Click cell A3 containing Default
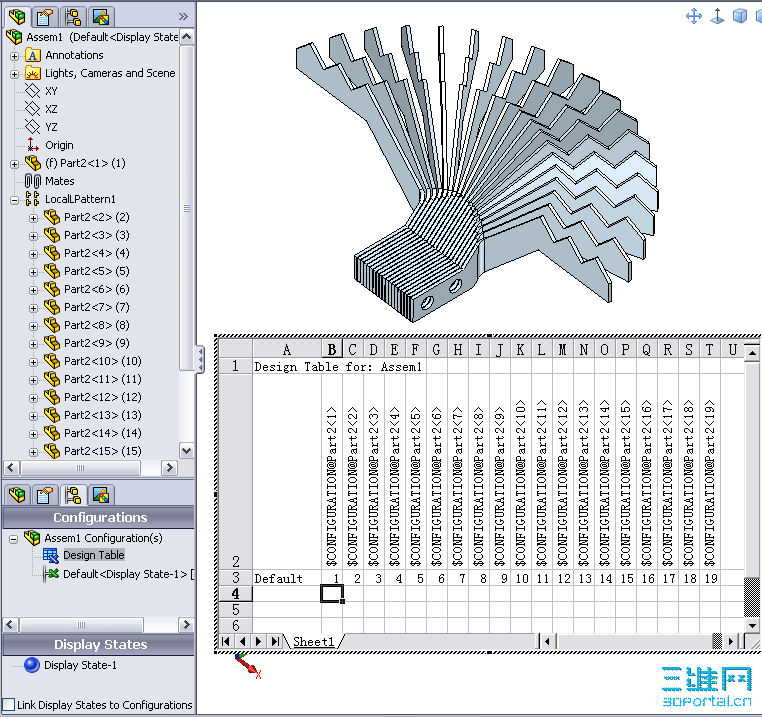 287,578
